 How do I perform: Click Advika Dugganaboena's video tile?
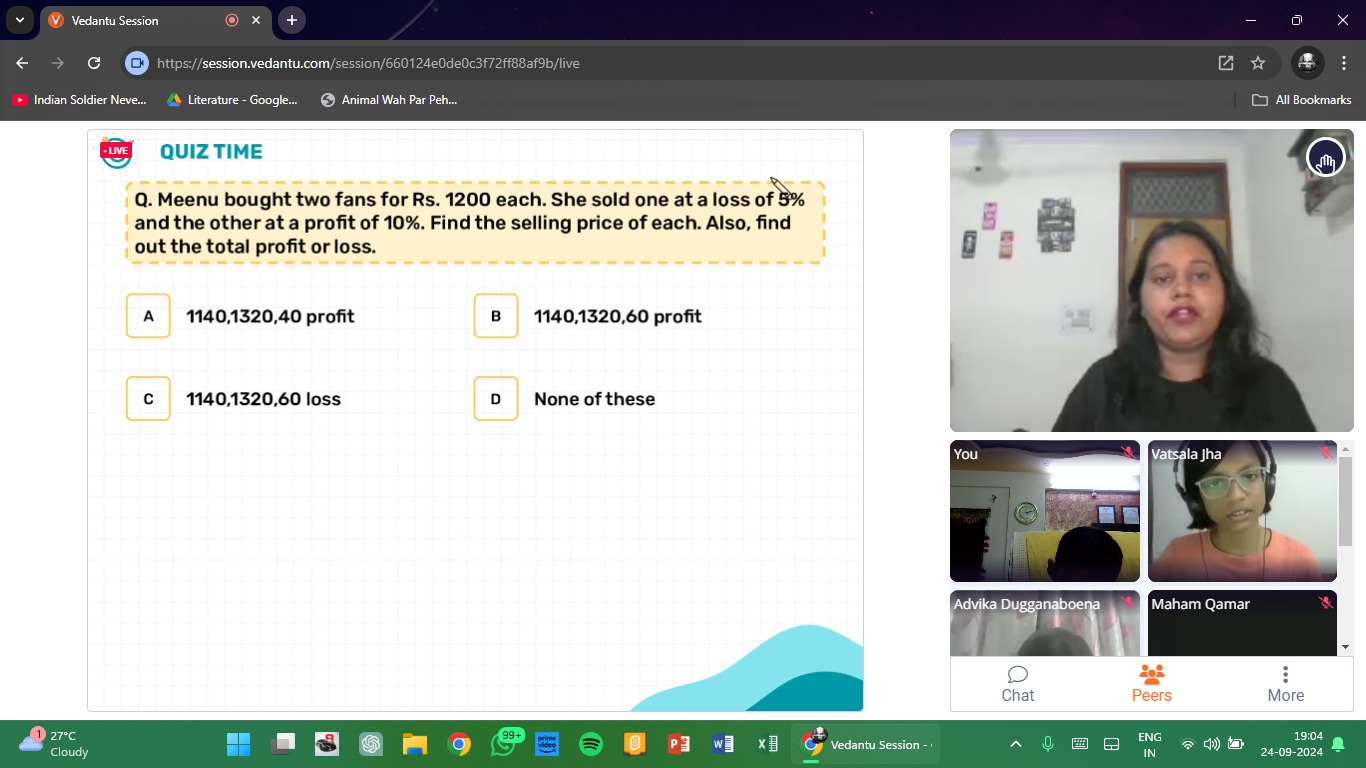pos(1045,623)
